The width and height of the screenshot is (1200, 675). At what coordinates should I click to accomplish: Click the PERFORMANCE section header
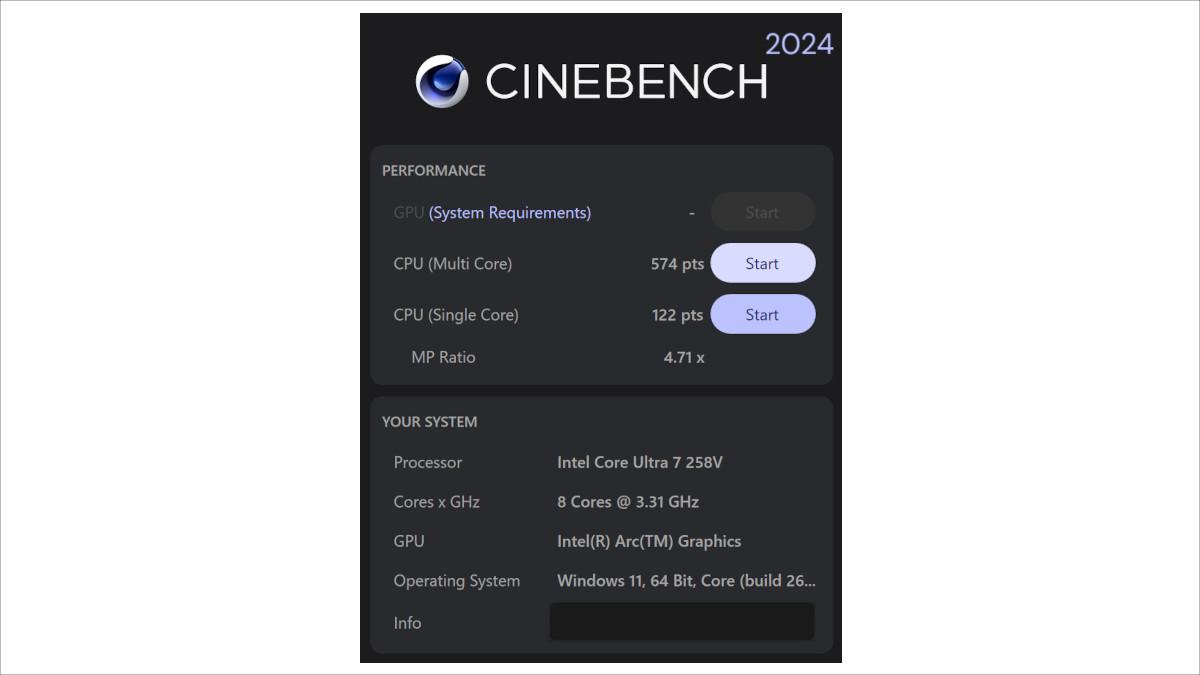(434, 170)
